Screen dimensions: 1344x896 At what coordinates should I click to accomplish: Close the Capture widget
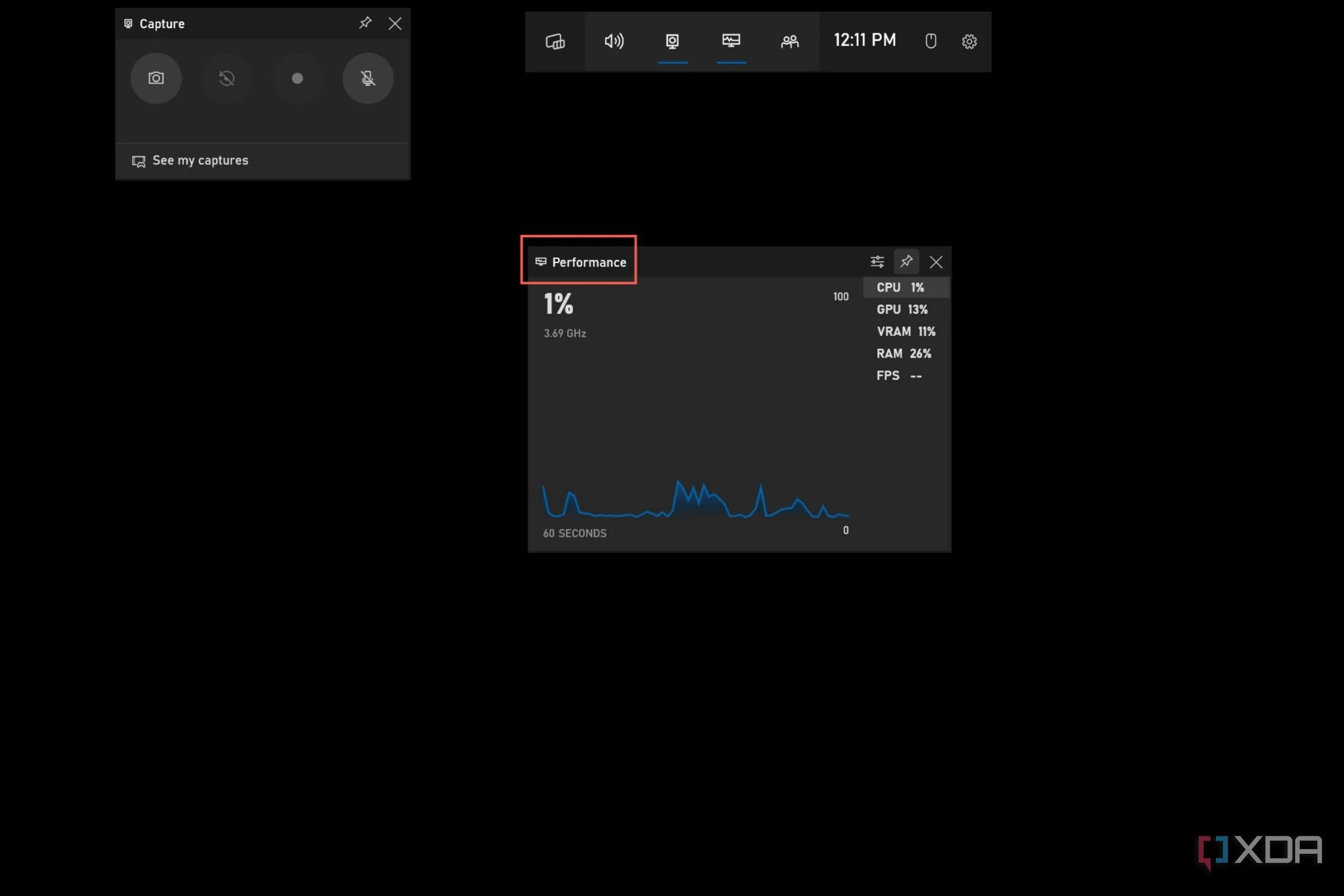pos(395,24)
